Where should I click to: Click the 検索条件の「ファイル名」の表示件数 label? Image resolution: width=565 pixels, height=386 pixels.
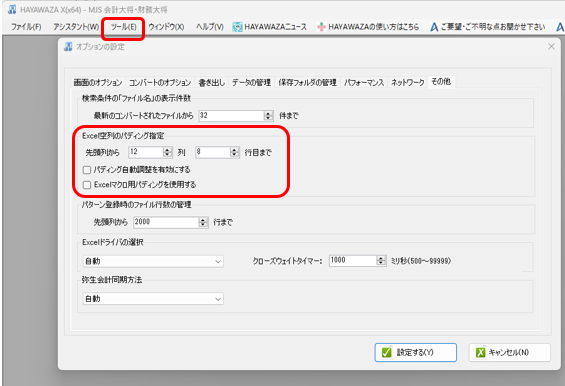[x=136, y=98]
